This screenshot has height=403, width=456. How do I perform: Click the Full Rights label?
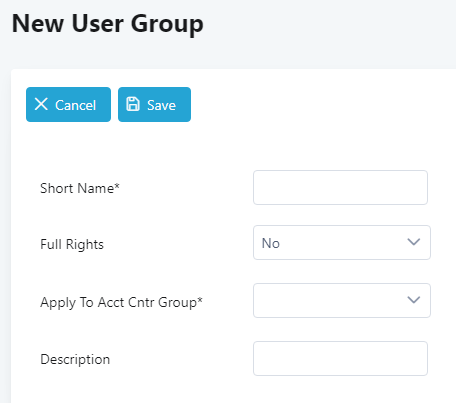[72, 244]
